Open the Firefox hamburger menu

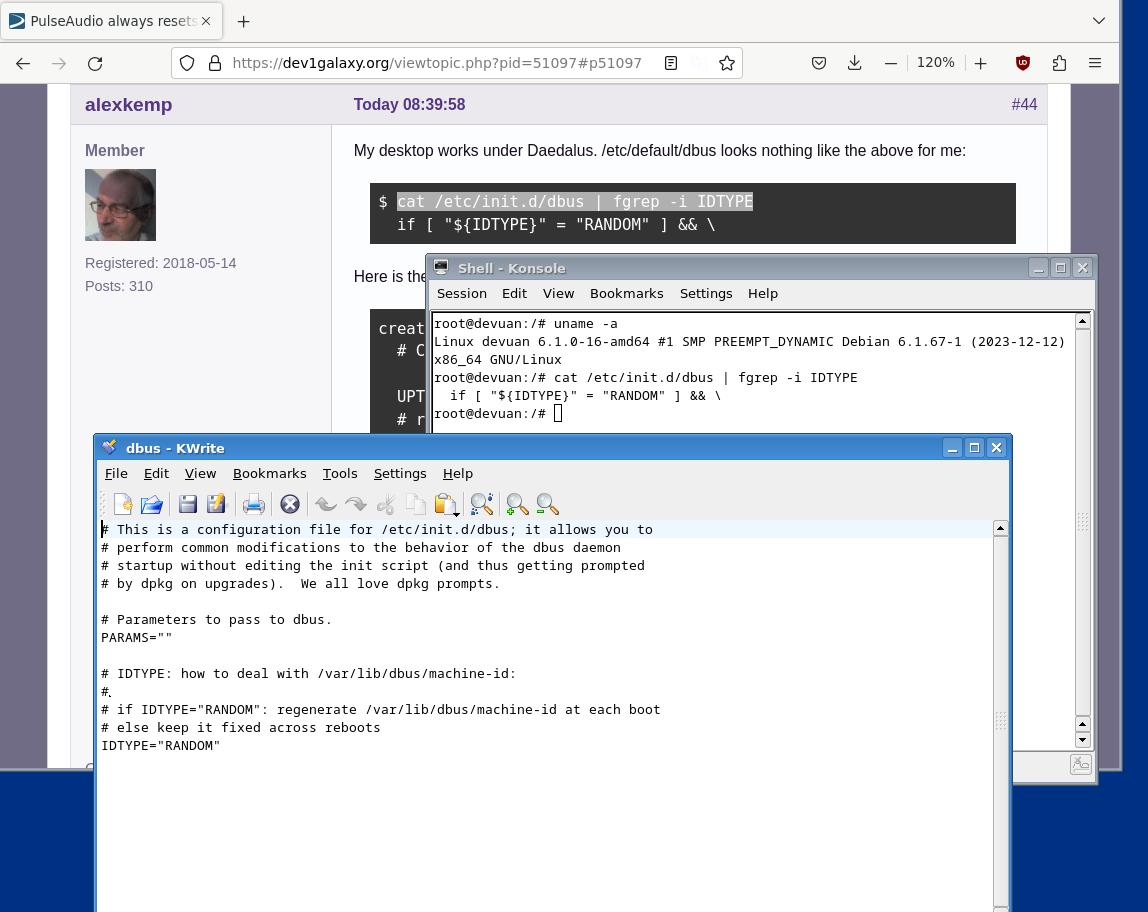click(x=1095, y=63)
